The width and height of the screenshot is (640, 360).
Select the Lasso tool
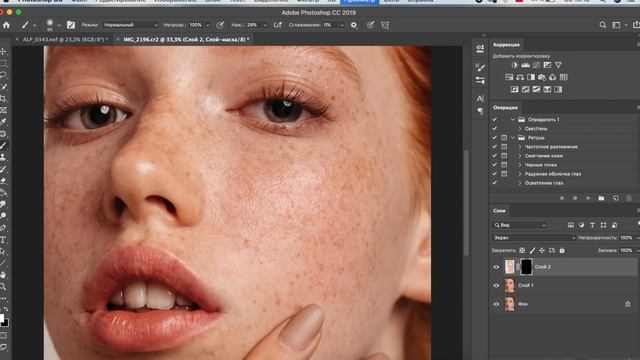(3, 75)
